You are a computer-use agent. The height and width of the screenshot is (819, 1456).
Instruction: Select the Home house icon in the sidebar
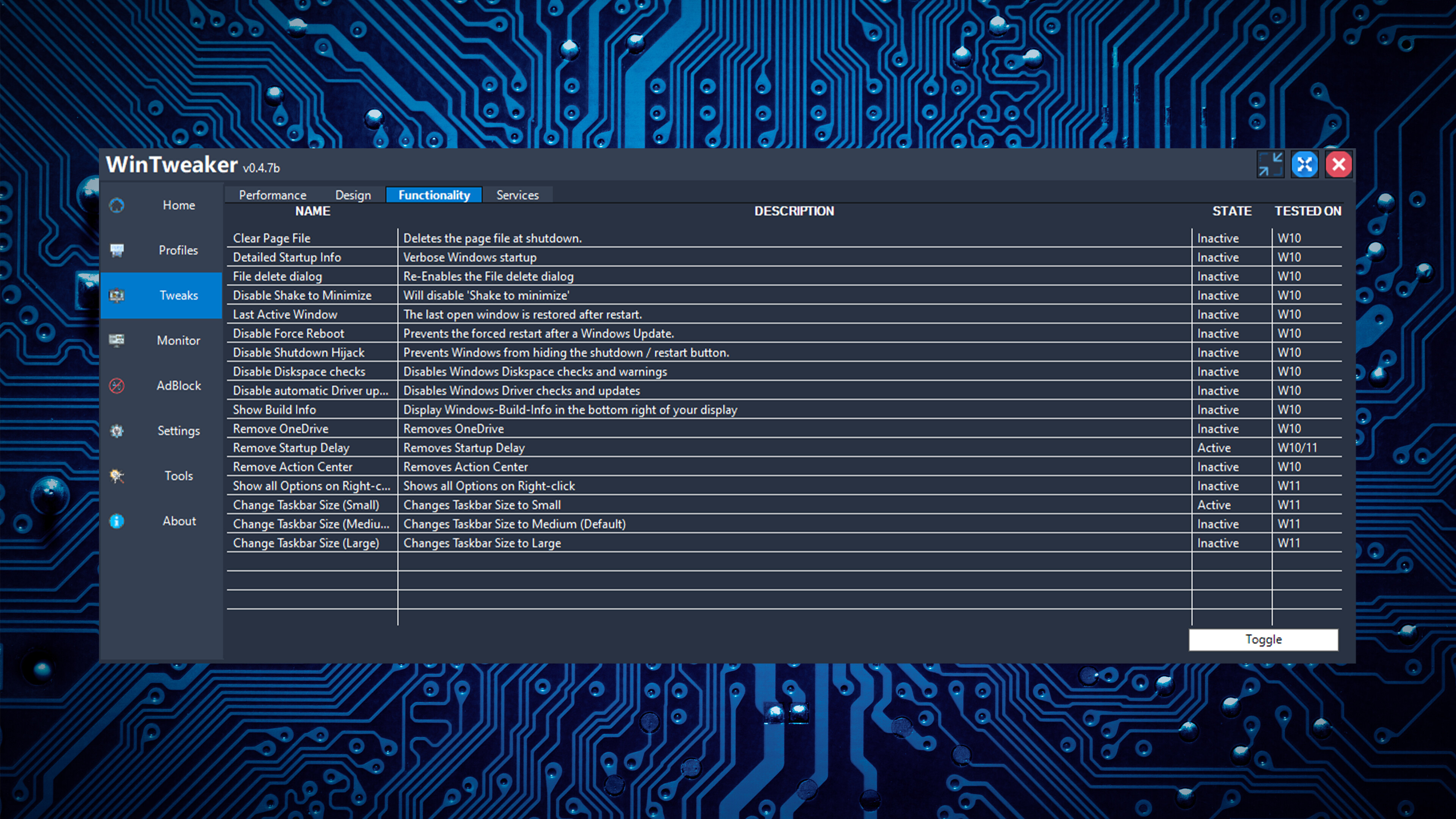(x=116, y=205)
